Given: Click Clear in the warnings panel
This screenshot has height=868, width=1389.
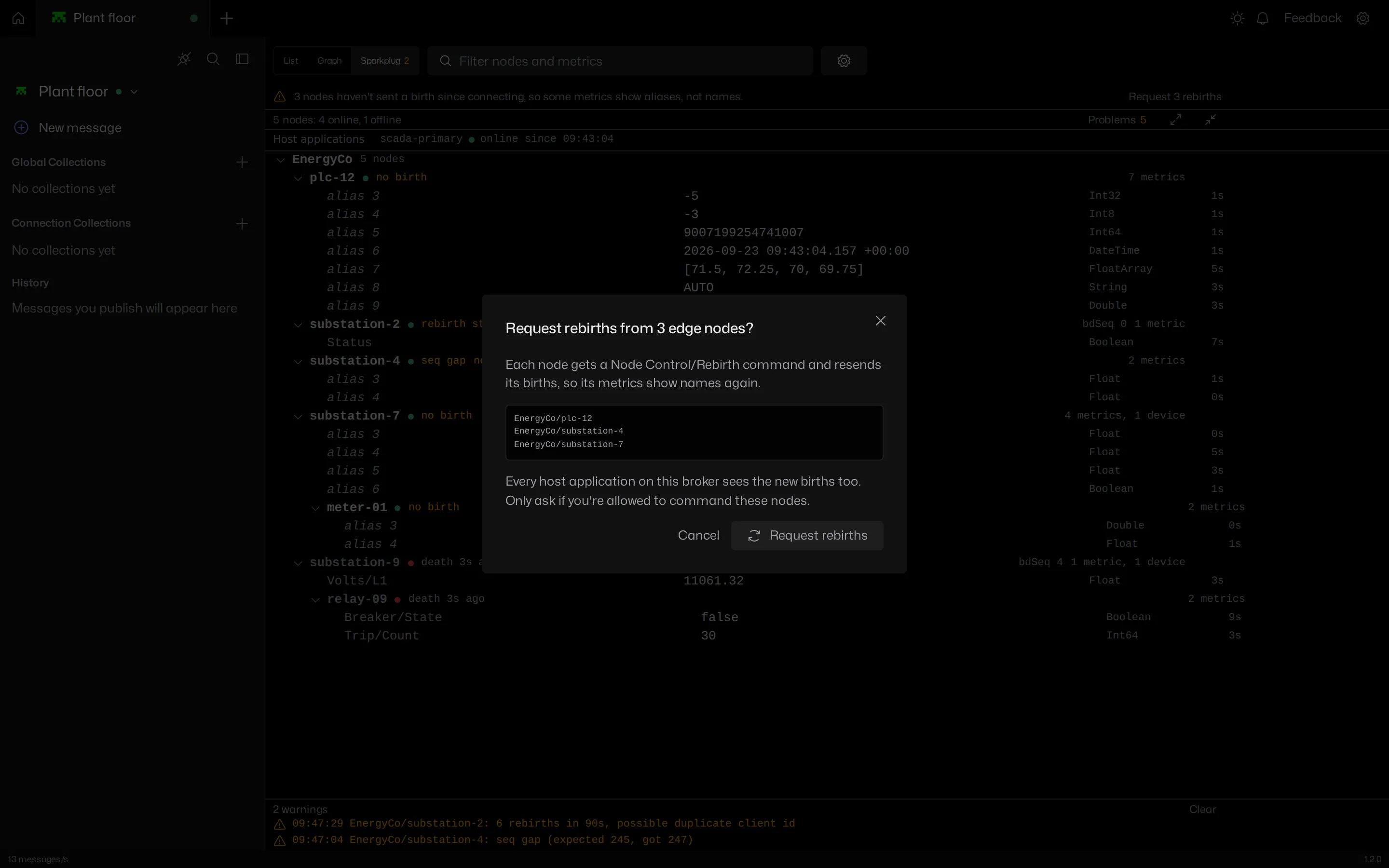Looking at the screenshot, I should pos(1202,810).
